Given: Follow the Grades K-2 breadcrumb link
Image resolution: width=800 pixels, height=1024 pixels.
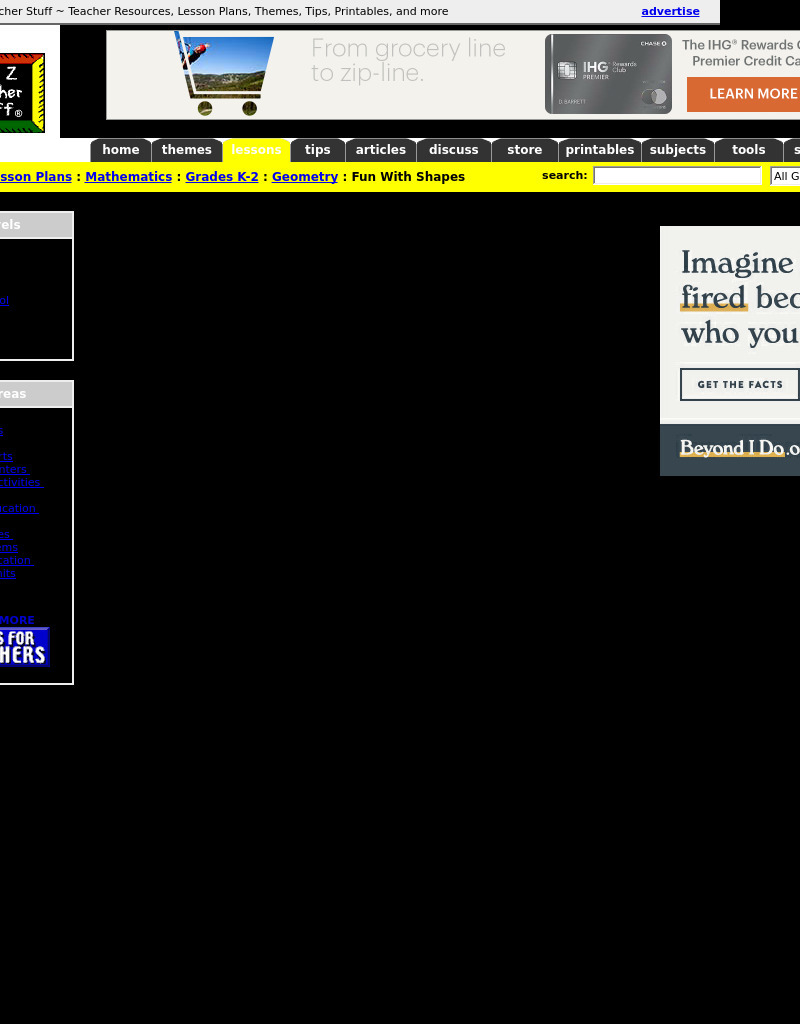Looking at the screenshot, I should click(x=222, y=177).
